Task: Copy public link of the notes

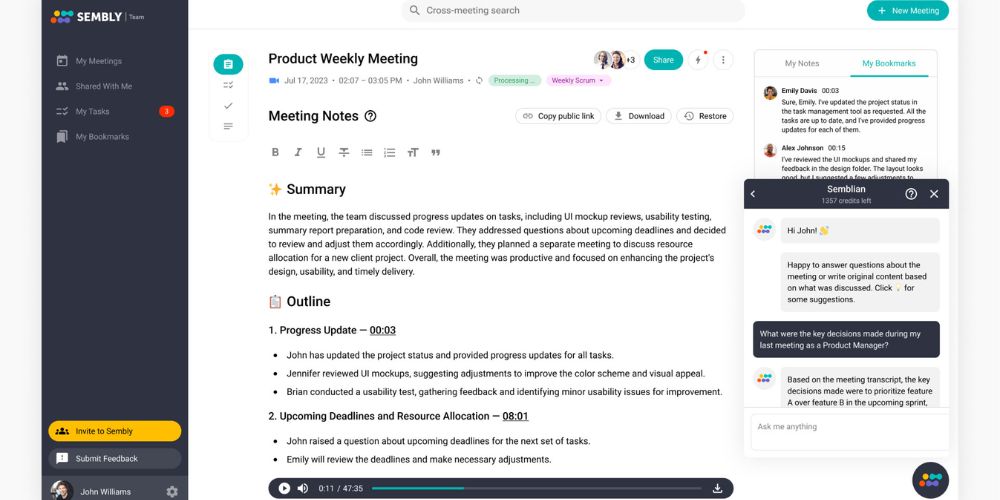Action: (558, 116)
